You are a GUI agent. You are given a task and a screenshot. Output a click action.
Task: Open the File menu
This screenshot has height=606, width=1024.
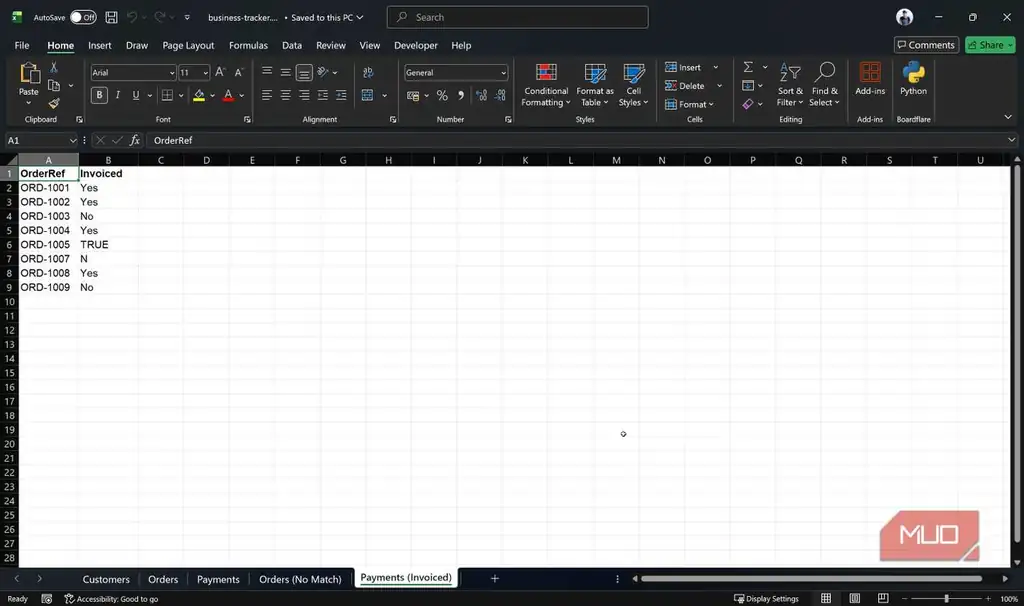[x=22, y=46]
